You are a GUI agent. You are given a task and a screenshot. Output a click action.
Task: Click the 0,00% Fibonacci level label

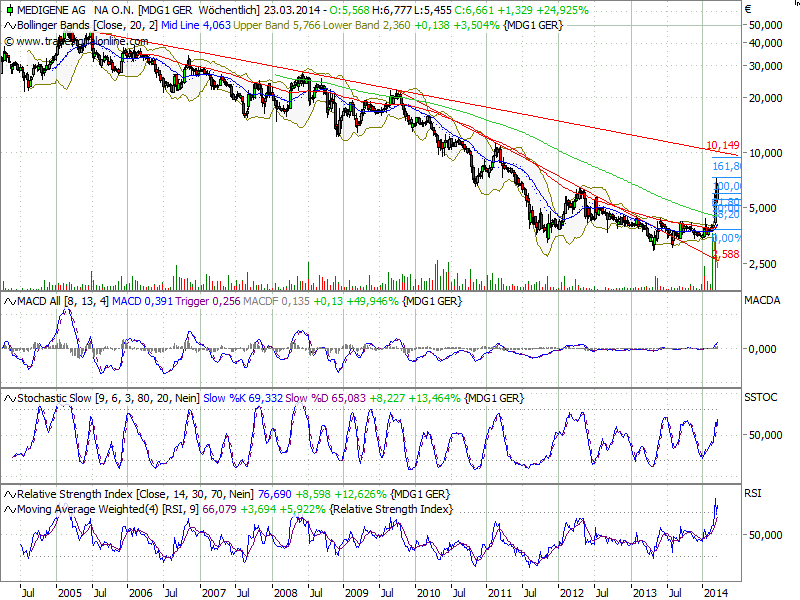[727, 238]
